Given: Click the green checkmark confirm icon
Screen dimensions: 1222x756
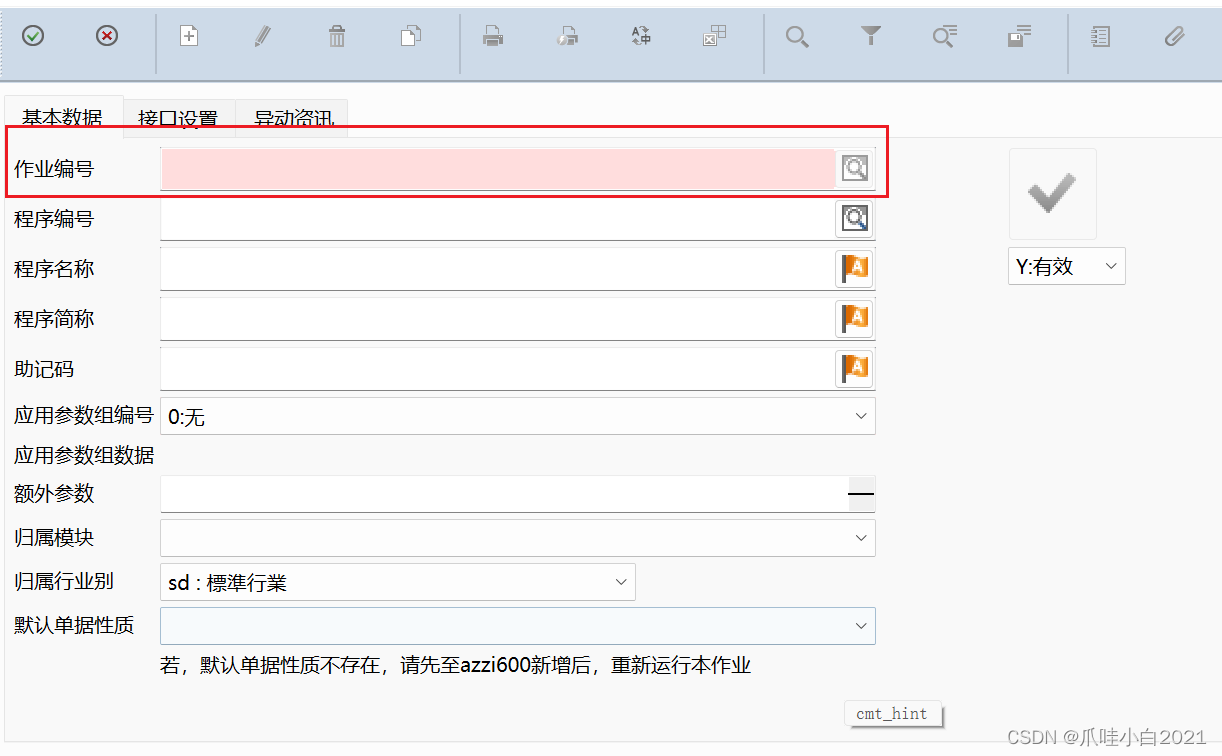Looking at the screenshot, I should pyautogui.click(x=33, y=37).
